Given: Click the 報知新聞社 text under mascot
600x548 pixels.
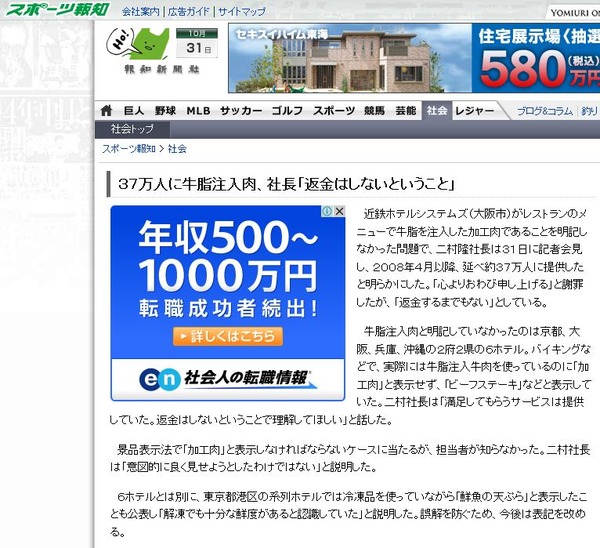Looking at the screenshot, I should (162, 70).
